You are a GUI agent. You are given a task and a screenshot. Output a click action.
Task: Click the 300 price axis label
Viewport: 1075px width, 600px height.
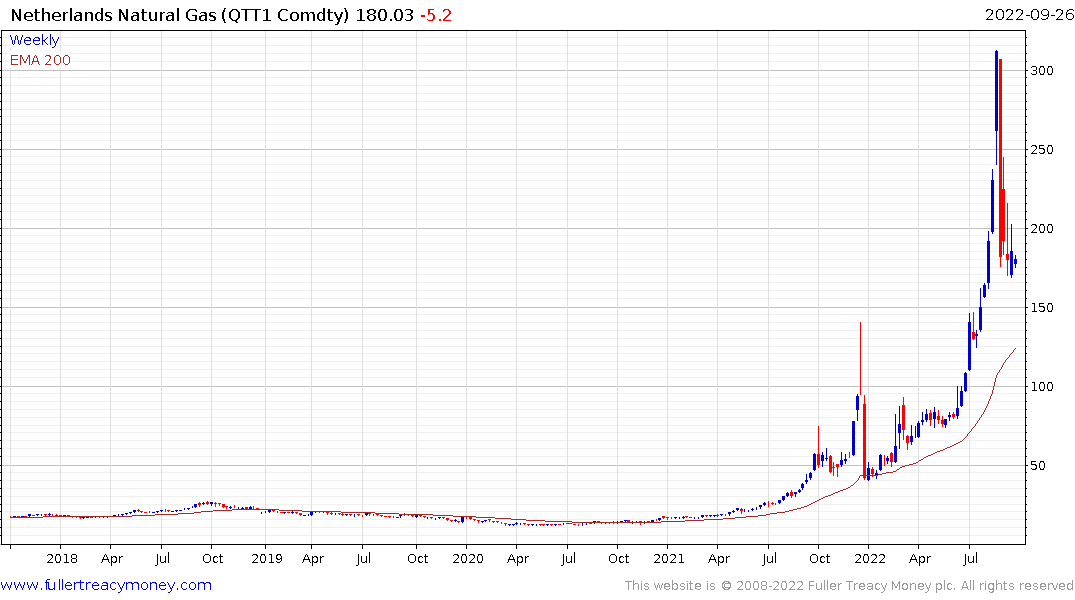pyautogui.click(x=1042, y=71)
